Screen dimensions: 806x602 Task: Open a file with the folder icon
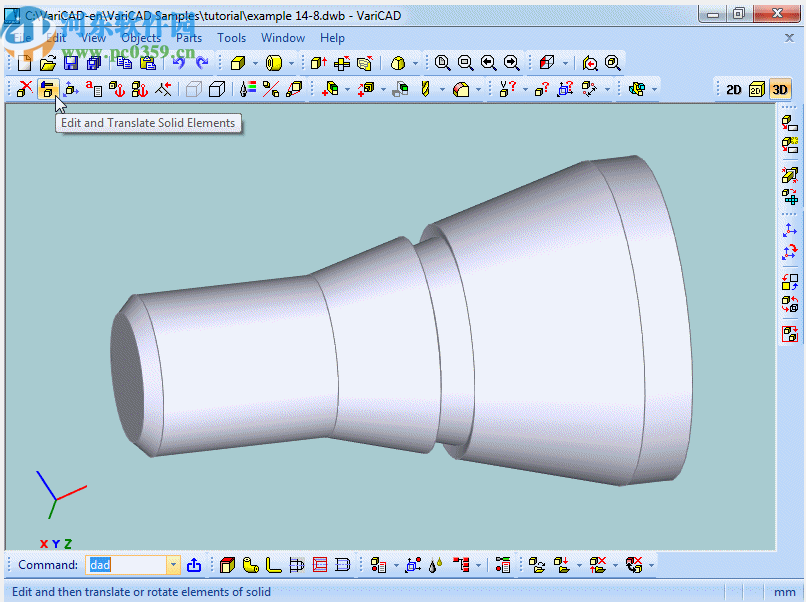48,63
